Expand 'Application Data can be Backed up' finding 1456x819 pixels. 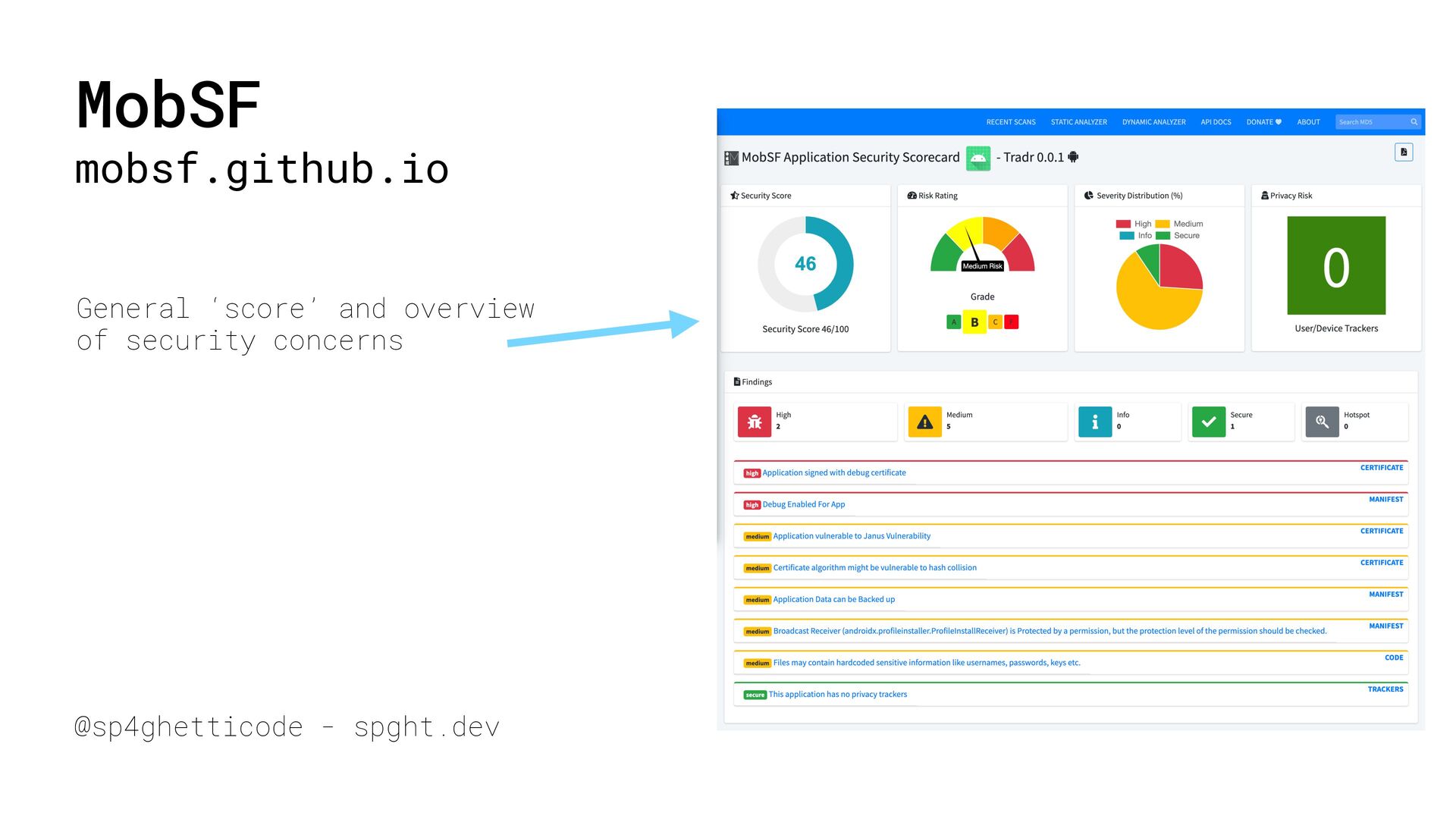point(833,600)
